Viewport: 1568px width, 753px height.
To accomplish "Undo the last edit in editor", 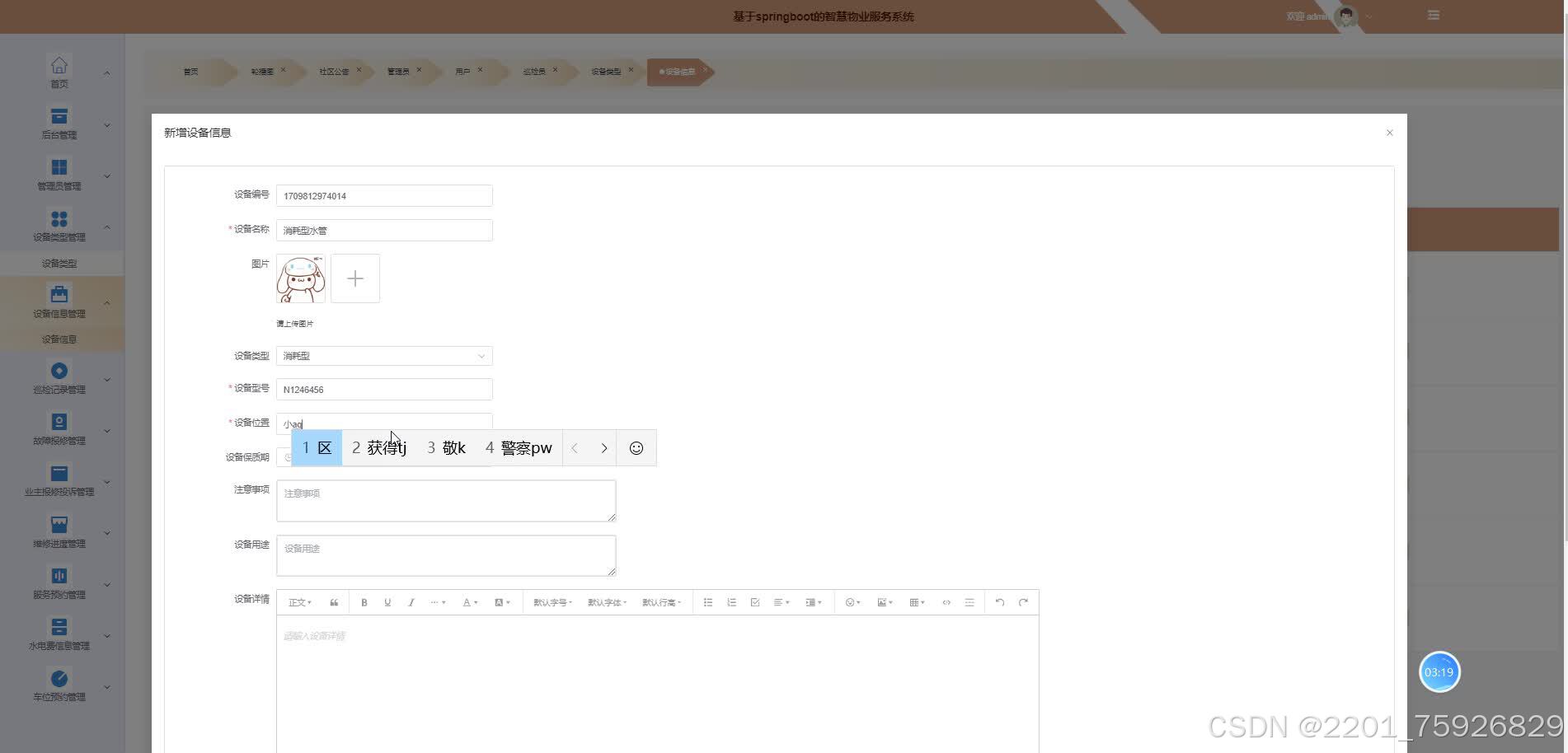I will [x=1000, y=602].
